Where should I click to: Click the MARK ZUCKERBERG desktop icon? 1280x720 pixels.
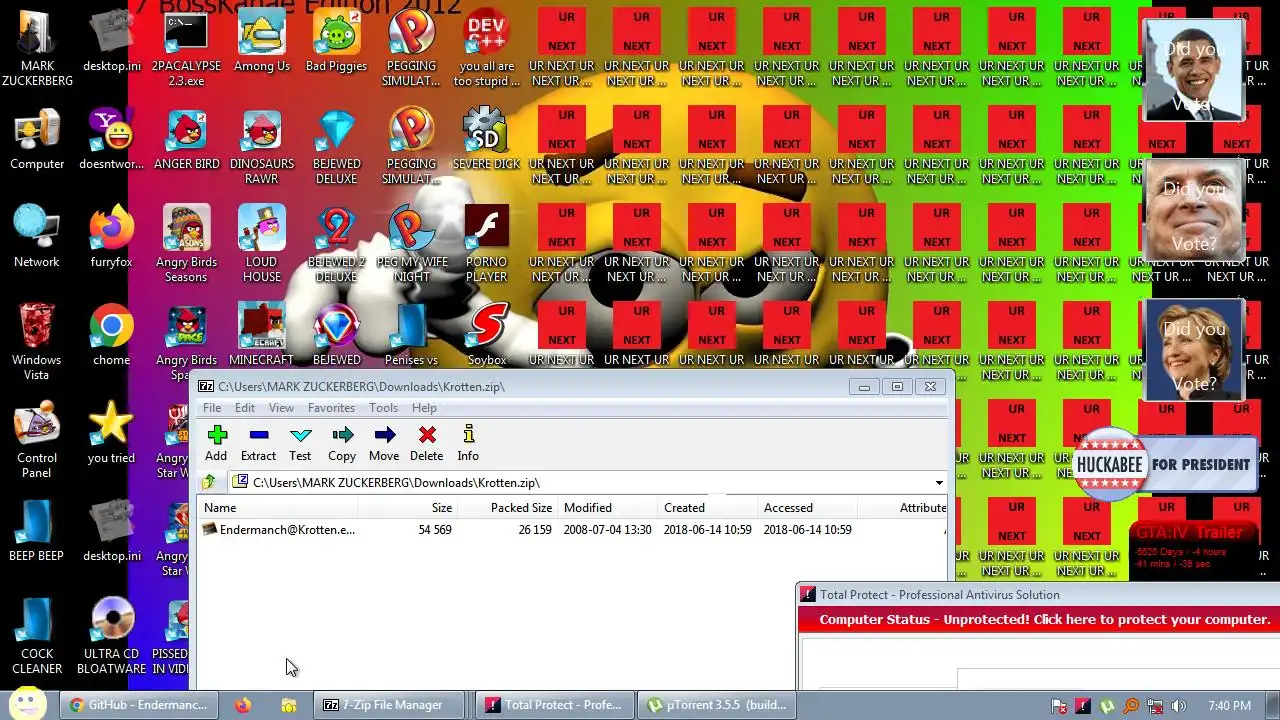tap(37, 48)
